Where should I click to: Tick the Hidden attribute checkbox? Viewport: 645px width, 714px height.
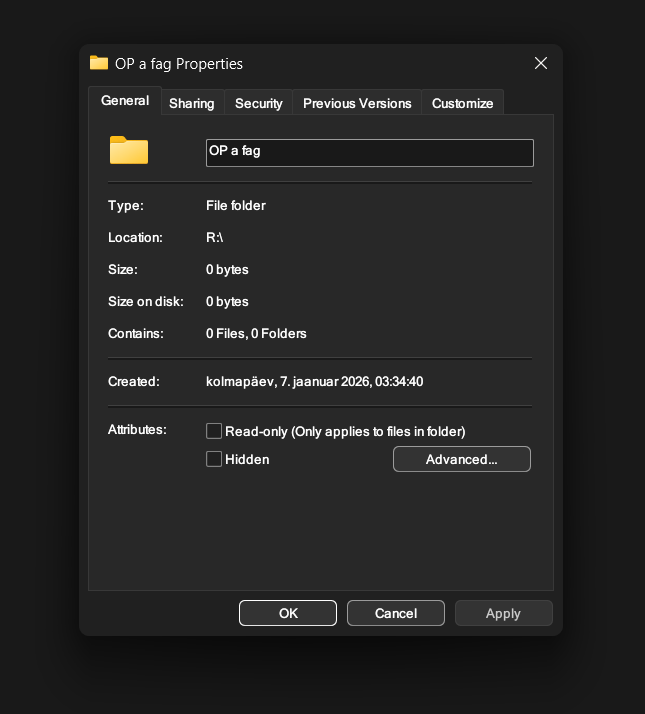coord(214,459)
